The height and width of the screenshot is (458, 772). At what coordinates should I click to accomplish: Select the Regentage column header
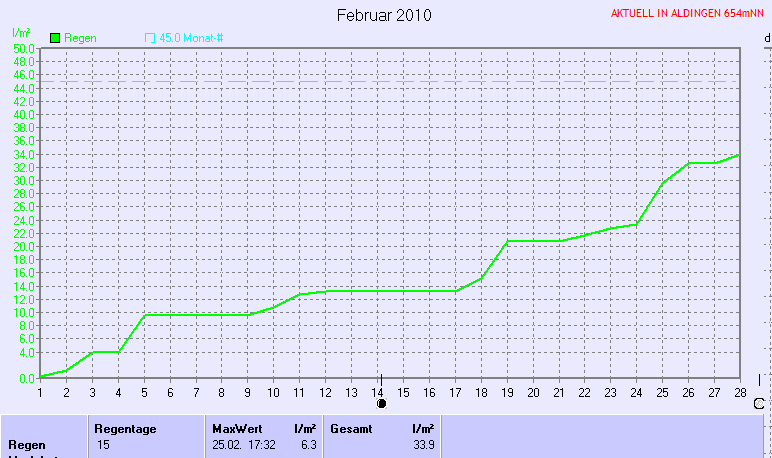[125, 428]
